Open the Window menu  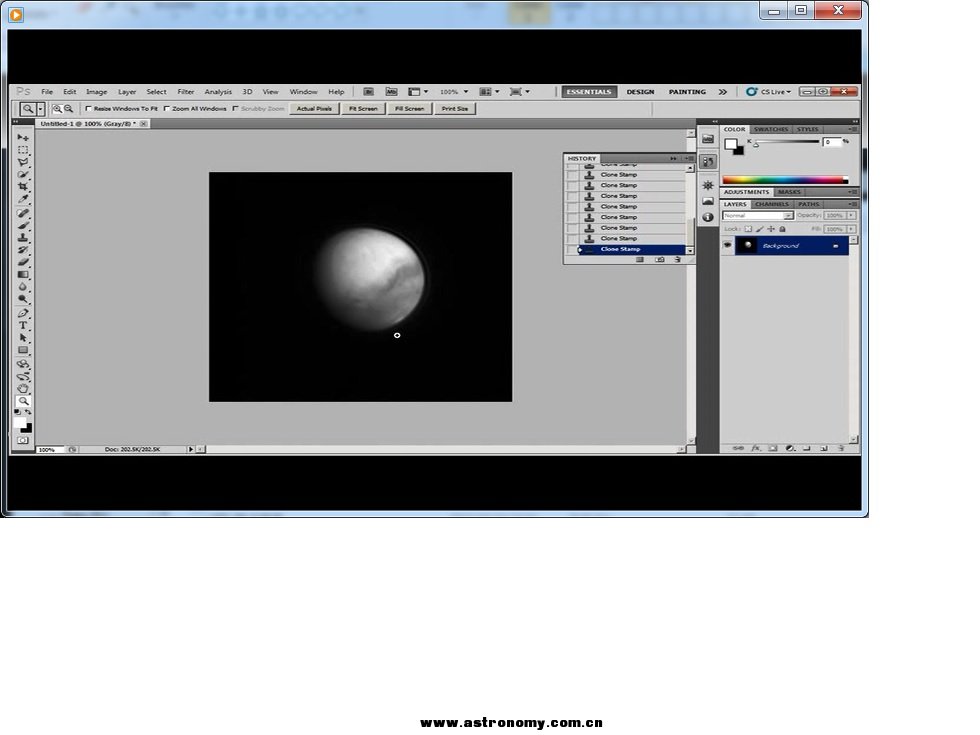click(303, 92)
